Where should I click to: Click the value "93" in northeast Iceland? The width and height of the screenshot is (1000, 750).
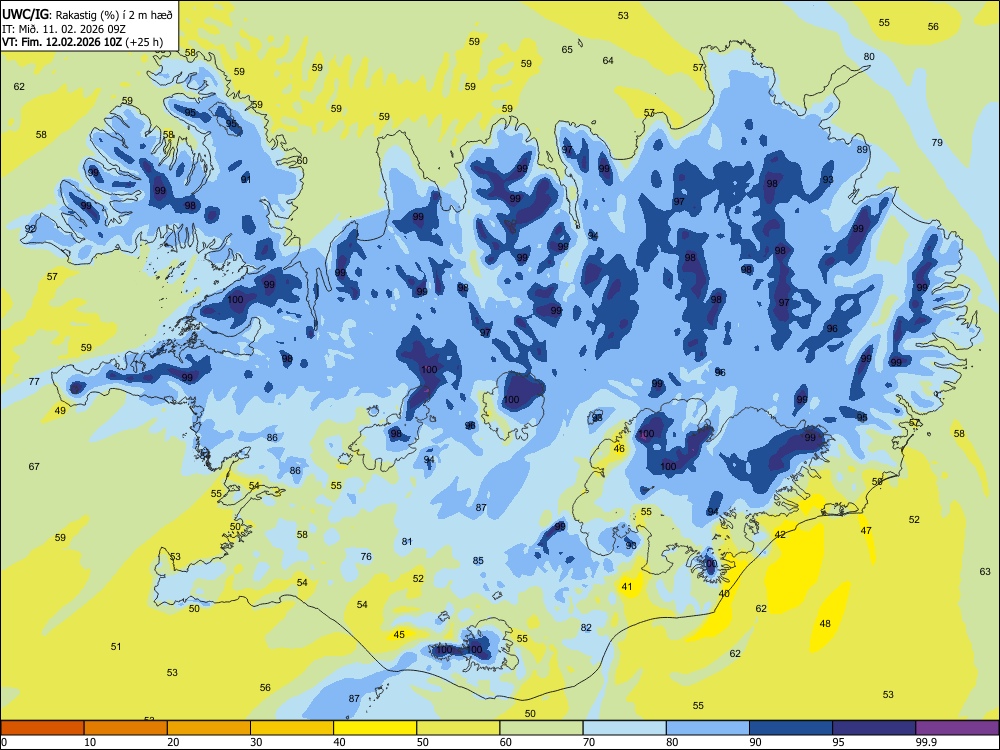(x=828, y=180)
